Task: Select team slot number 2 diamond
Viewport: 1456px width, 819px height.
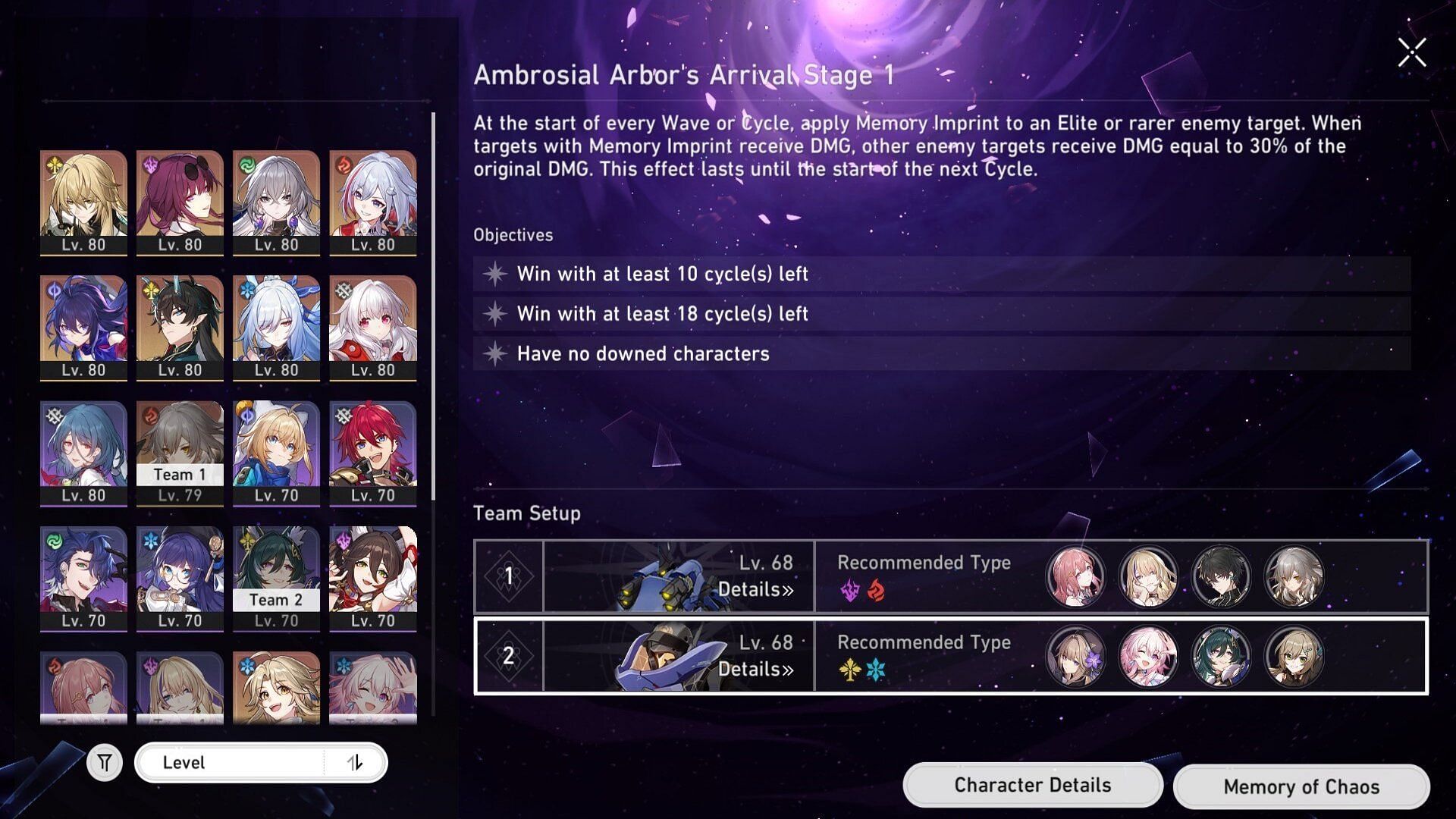Action: pyautogui.click(x=509, y=656)
